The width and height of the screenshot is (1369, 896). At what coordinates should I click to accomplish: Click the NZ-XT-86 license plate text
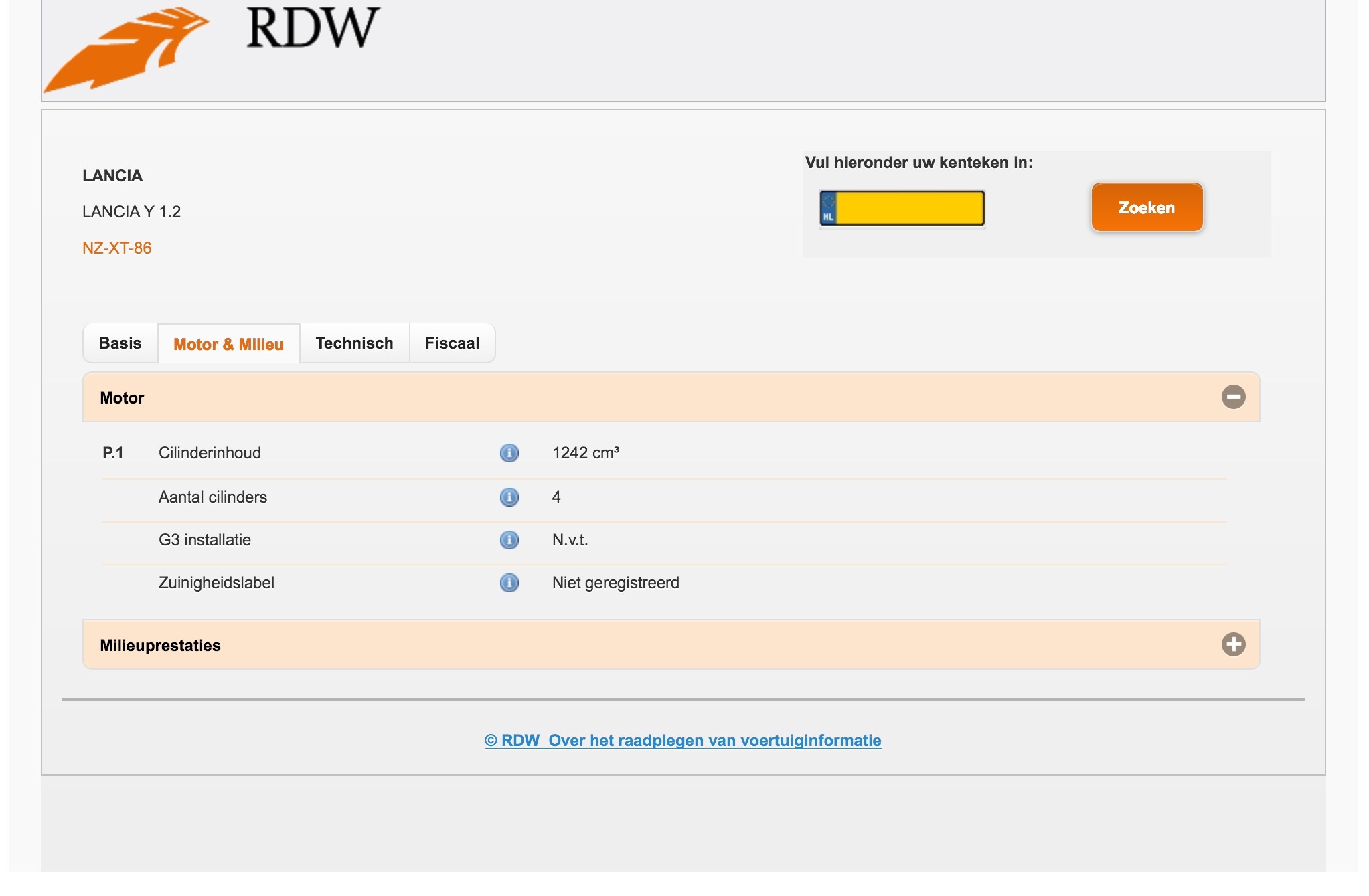[x=117, y=248]
